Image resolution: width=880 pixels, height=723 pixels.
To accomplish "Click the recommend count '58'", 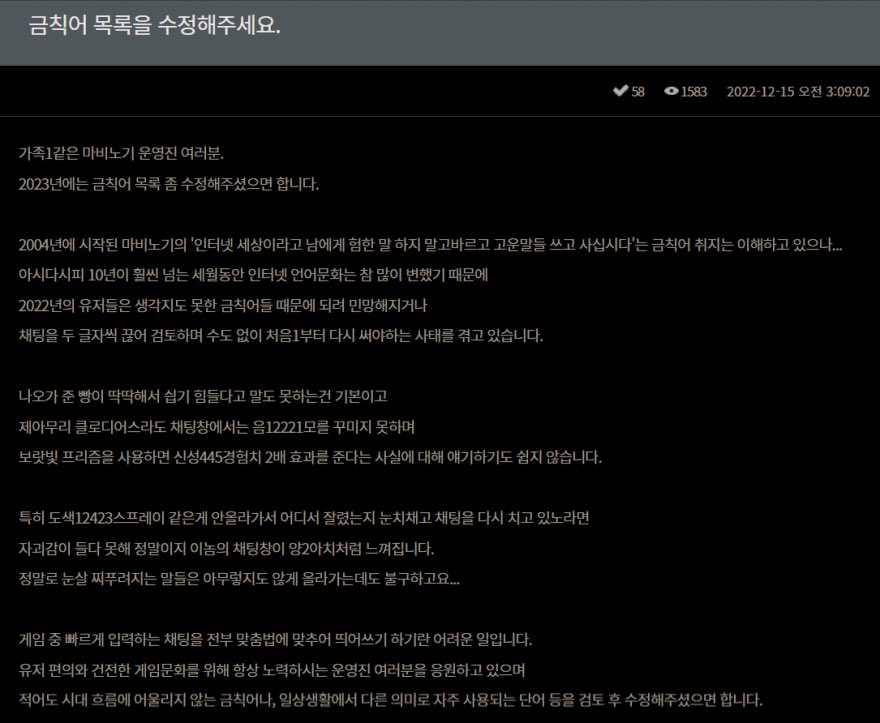I will point(638,91).
